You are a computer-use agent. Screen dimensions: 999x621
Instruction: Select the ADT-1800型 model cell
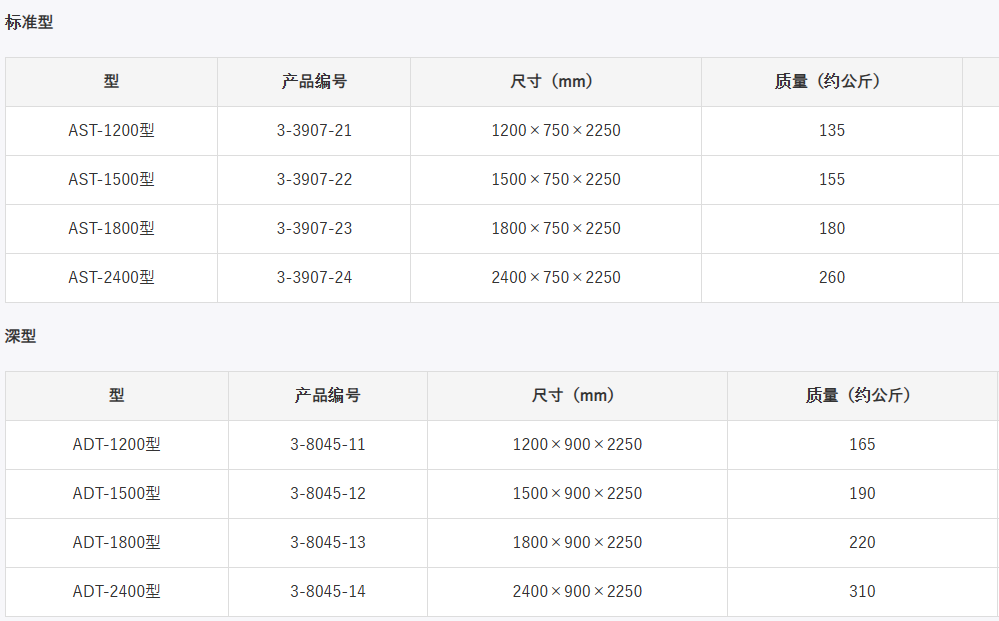(x=116, y=543)
